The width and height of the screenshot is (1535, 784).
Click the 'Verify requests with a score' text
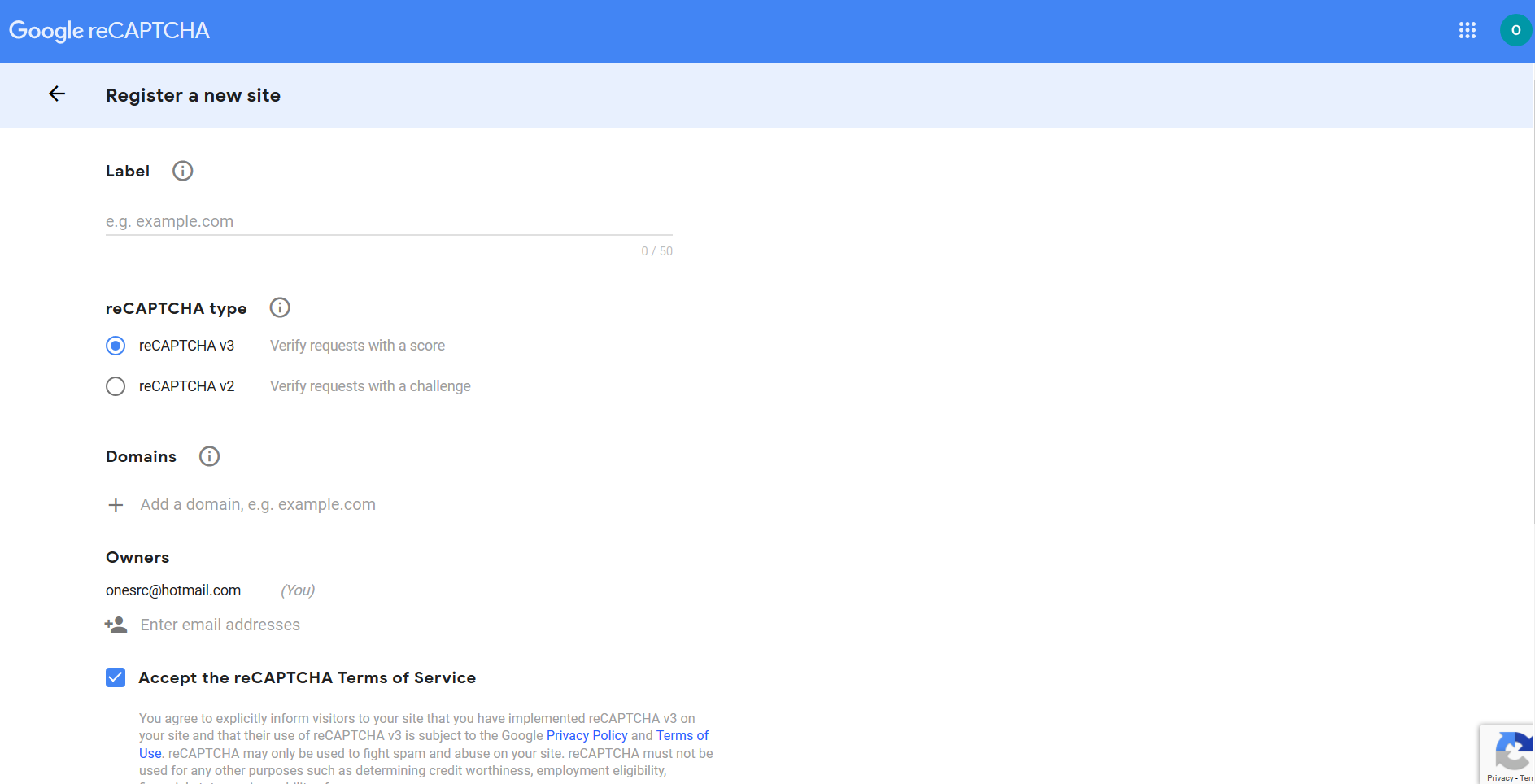click(x=357, y=346)
